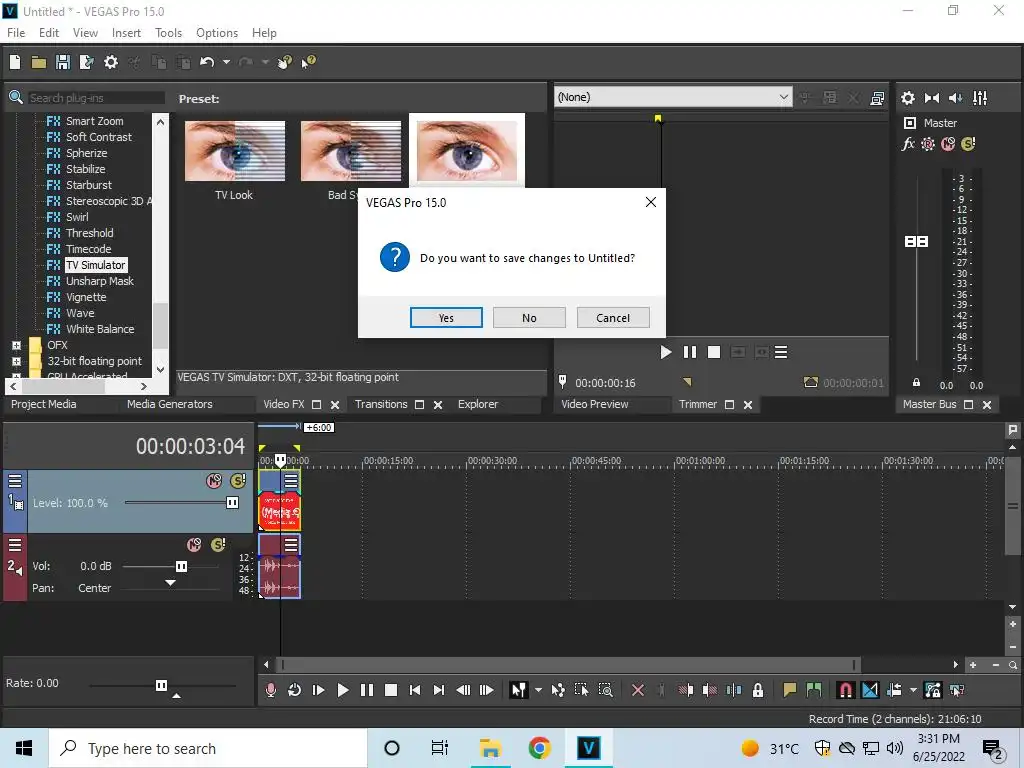Select the Normal Edit tool icon
Screen dimensions: 1024x768
(519, 690)
